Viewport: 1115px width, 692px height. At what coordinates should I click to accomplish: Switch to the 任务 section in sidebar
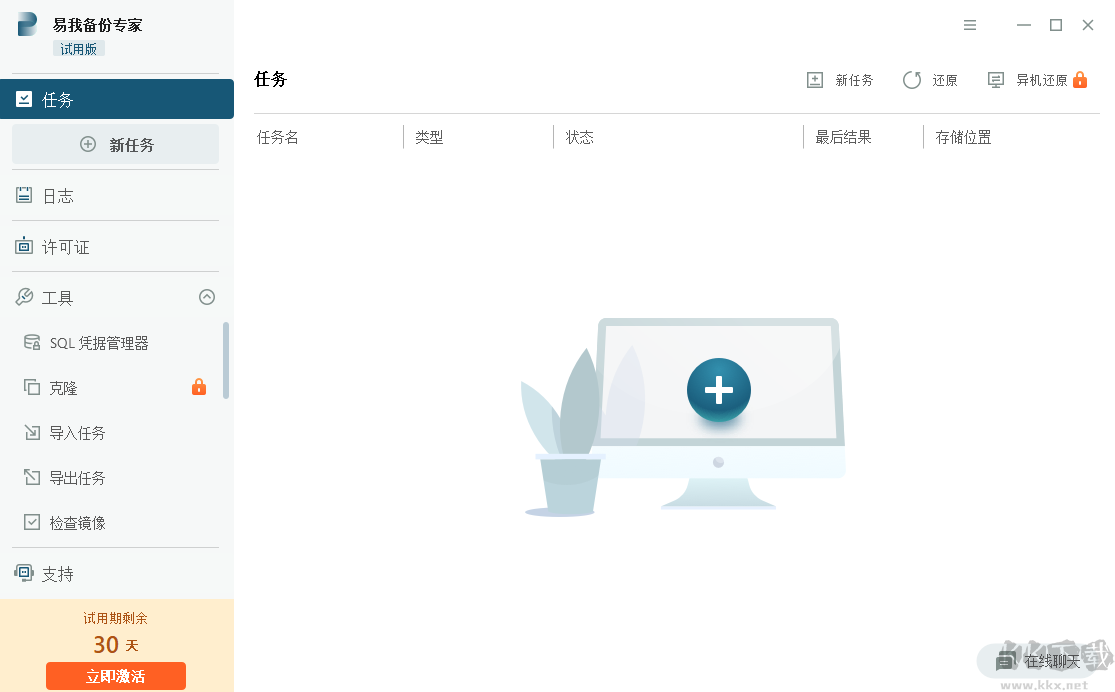(x=58, y=99)
